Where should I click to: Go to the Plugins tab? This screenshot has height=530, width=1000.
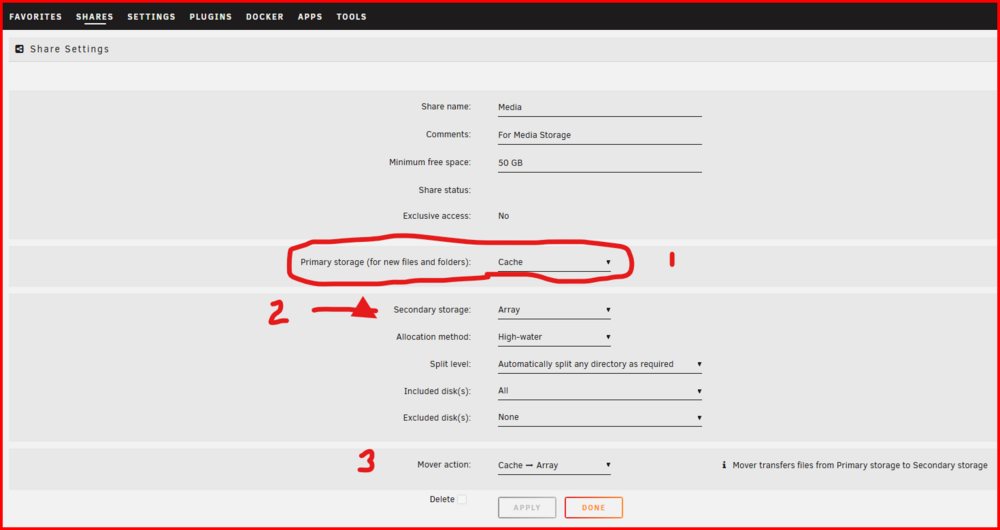pyautogui.click(x=210, y=17)
